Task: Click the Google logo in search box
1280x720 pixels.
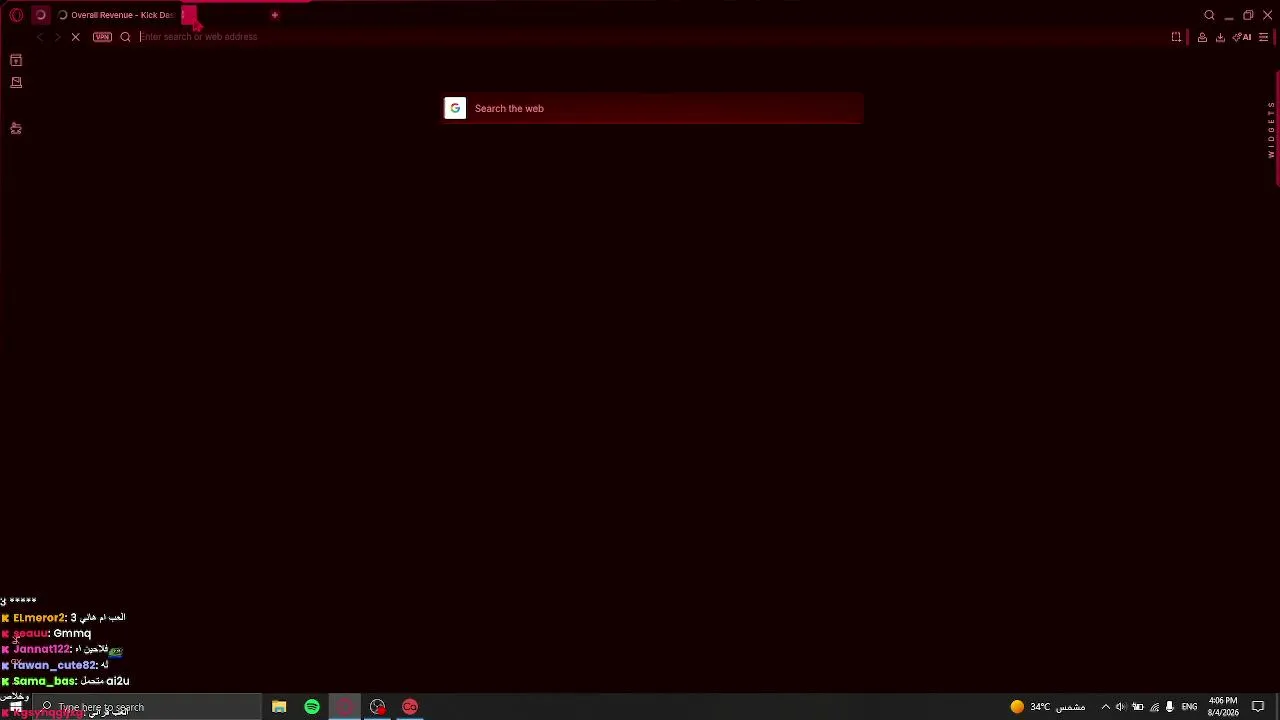Action: tap(455, 108)
